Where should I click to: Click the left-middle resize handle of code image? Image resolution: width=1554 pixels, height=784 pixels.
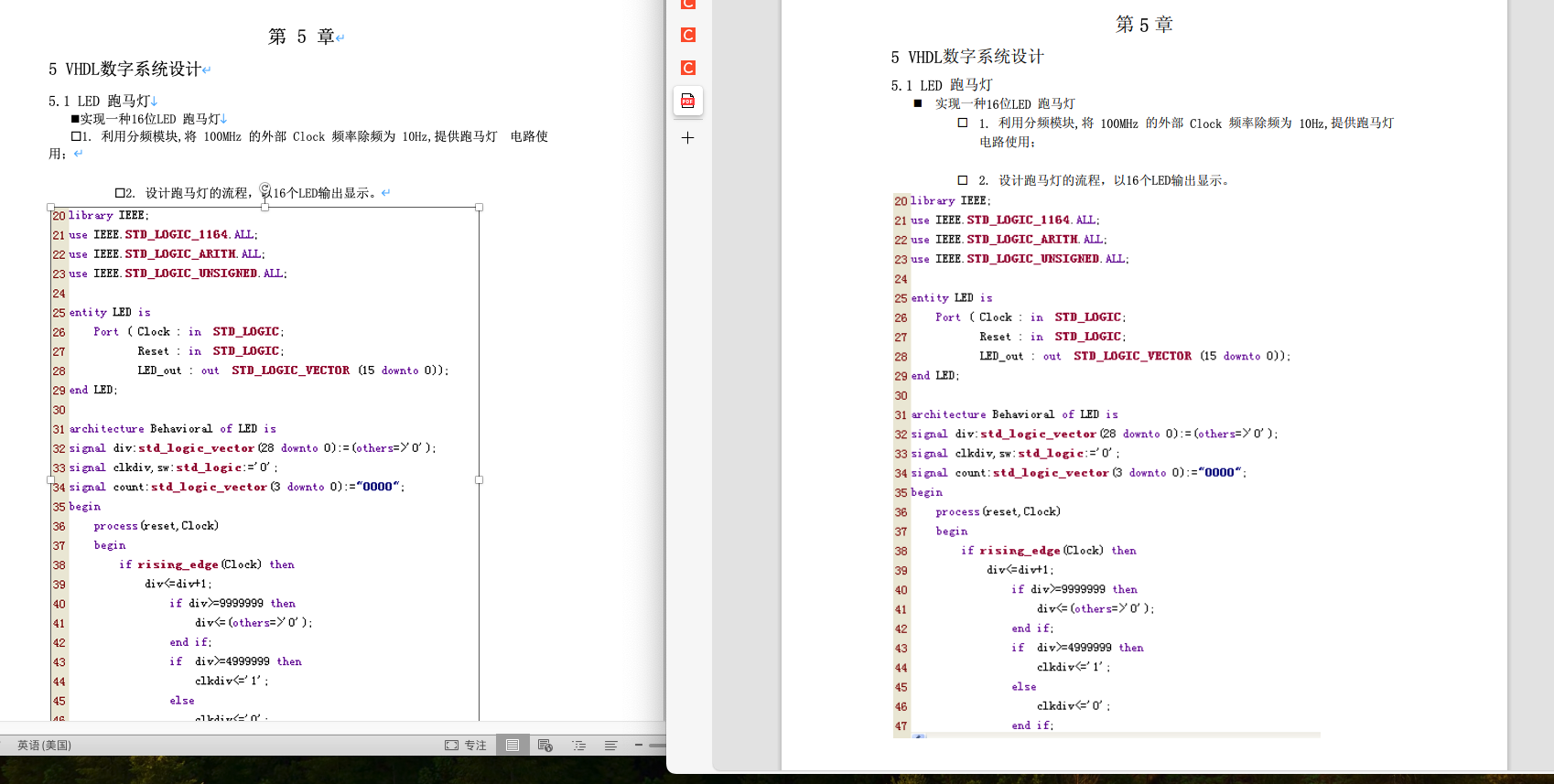pyautogui.click(x=50, y=479)
